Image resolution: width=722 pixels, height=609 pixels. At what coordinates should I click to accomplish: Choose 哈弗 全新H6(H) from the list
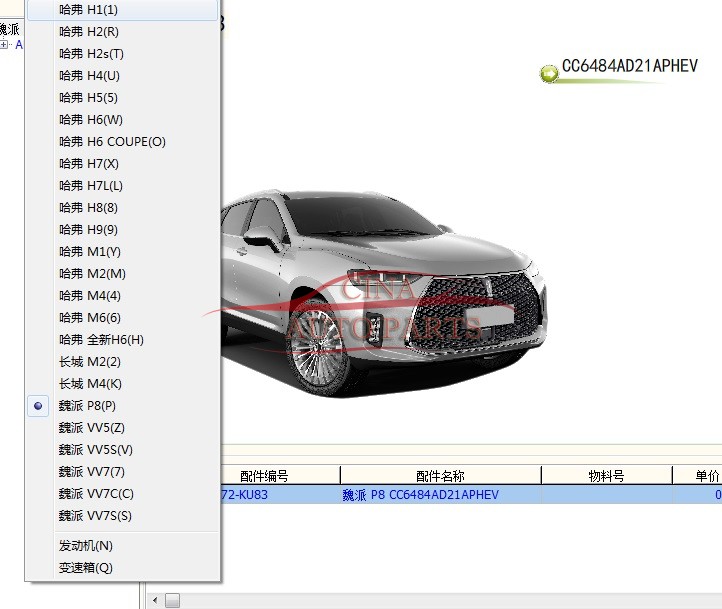tap(101, 340)
